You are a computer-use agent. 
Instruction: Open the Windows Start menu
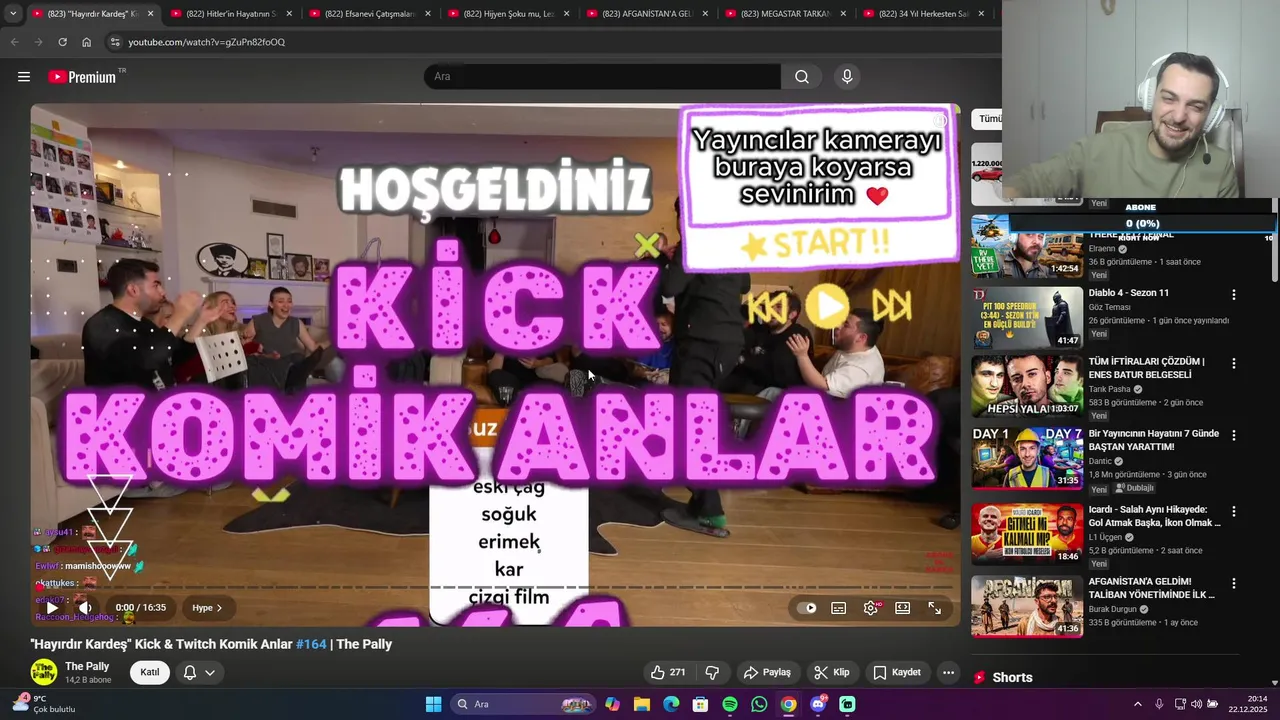click(433, 704)
